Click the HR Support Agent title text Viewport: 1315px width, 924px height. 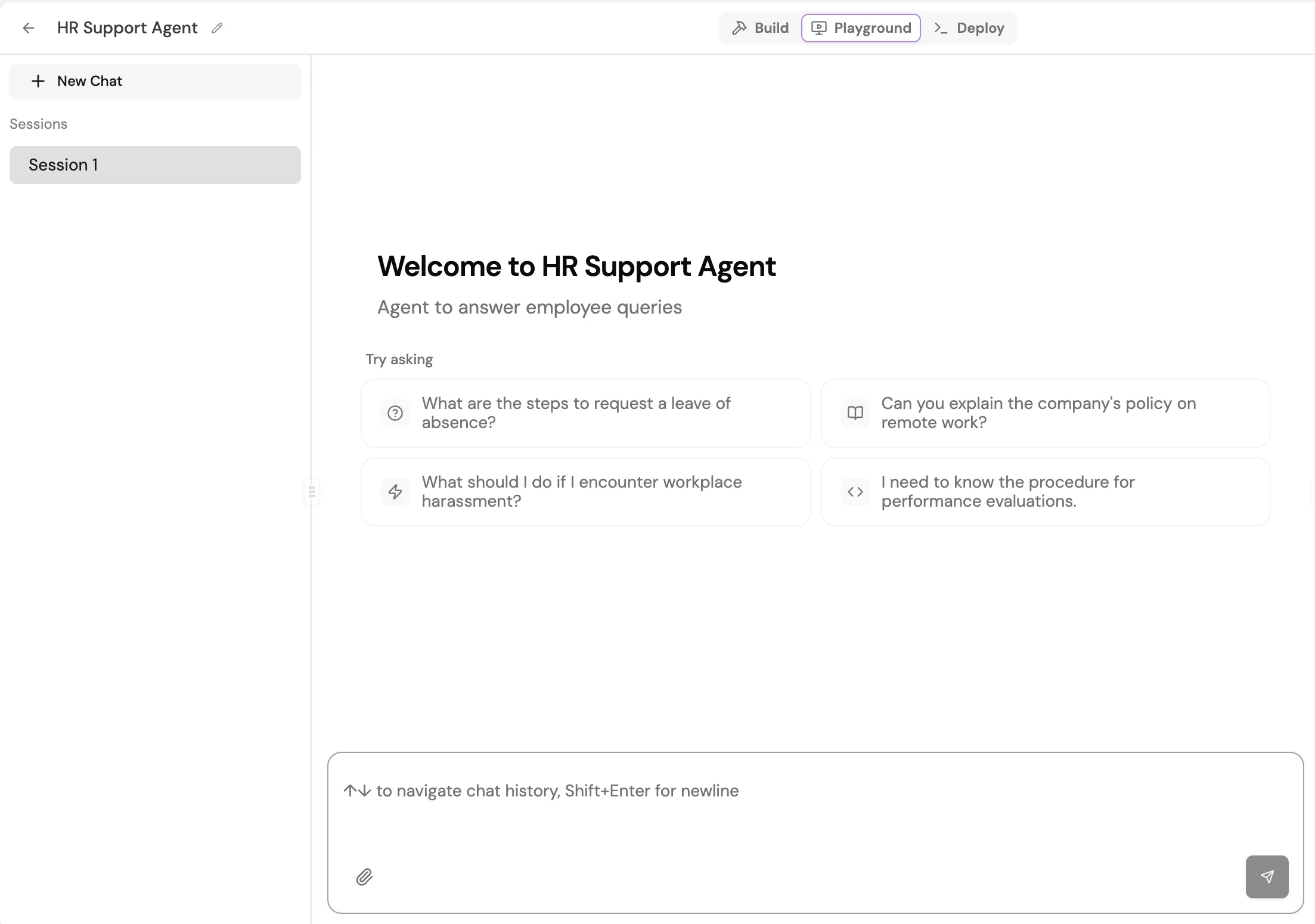coord(127,28)
